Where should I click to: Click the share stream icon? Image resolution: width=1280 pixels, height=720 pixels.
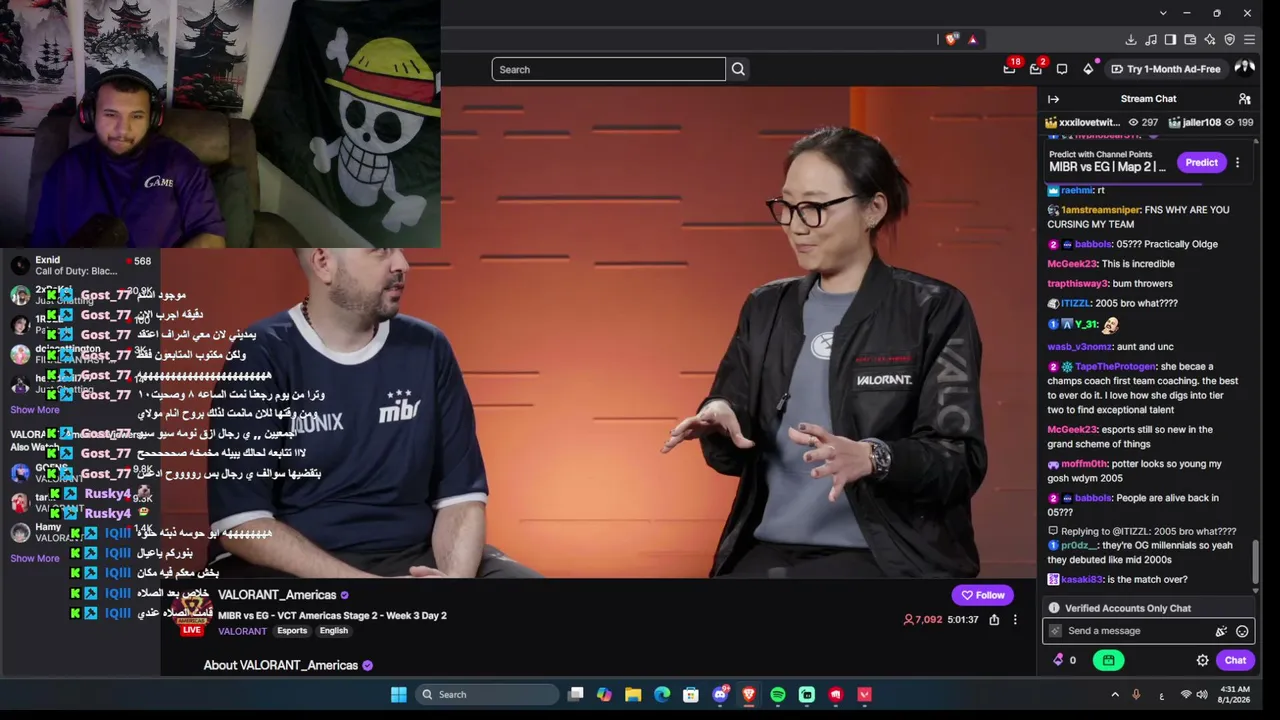coord(994,620)
